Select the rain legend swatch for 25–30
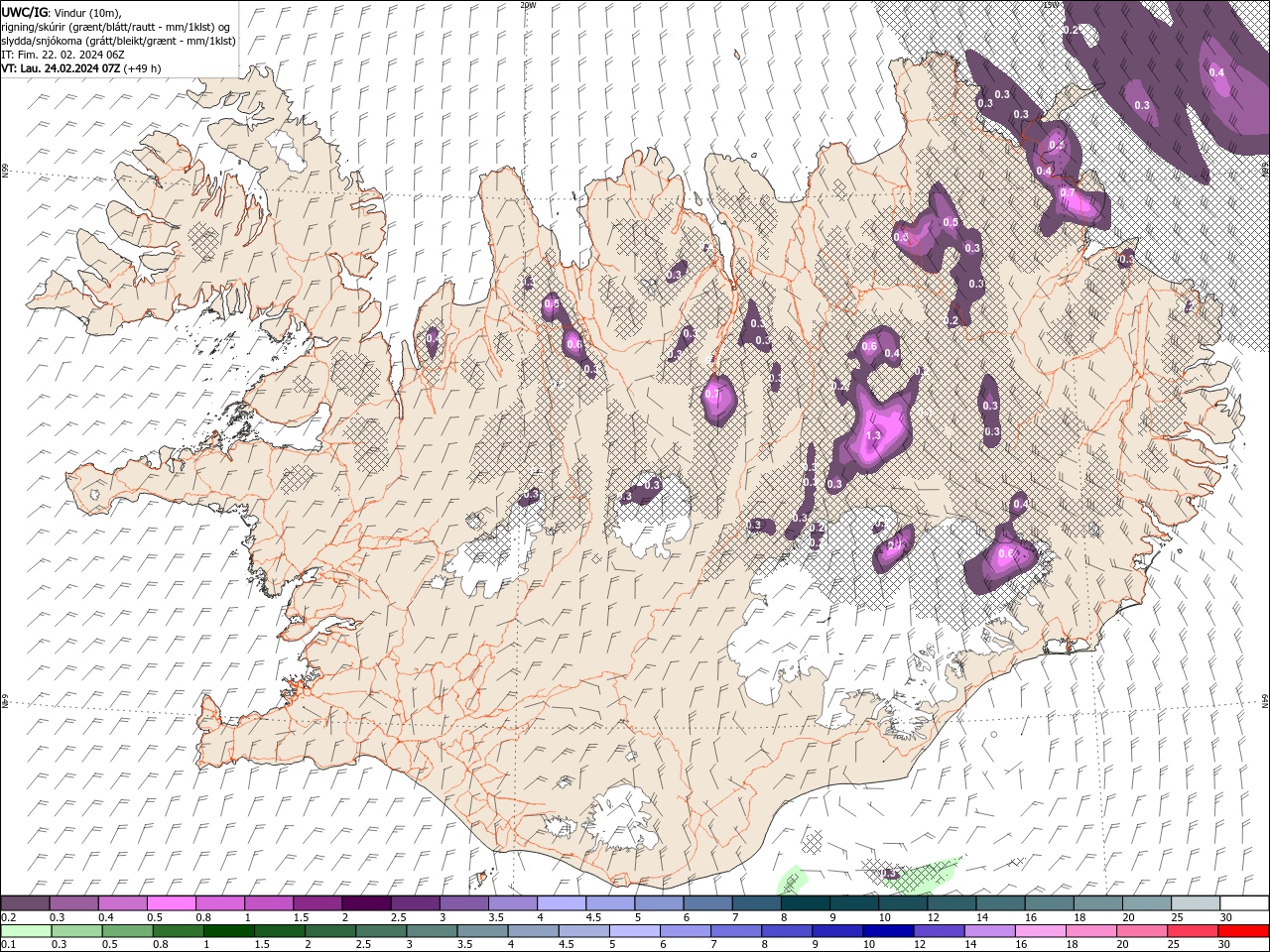The height and width of the screenshot is (952, 1270). 1192,931
